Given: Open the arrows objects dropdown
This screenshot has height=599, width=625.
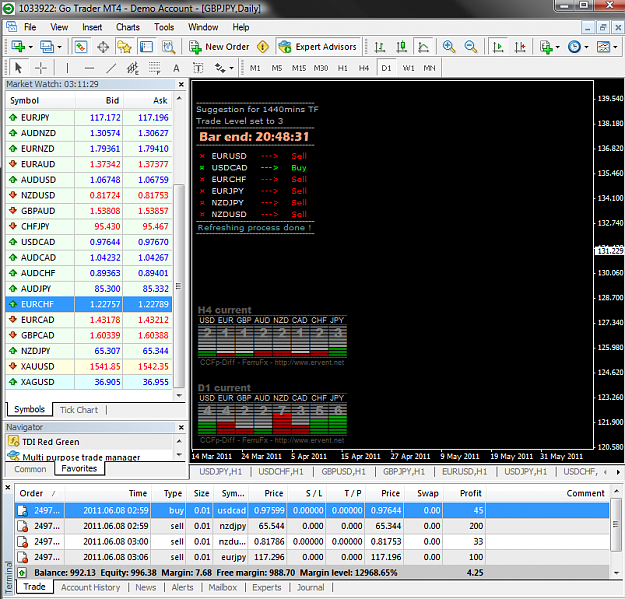Looking at the screenshot, I should (x=224, y=68).
